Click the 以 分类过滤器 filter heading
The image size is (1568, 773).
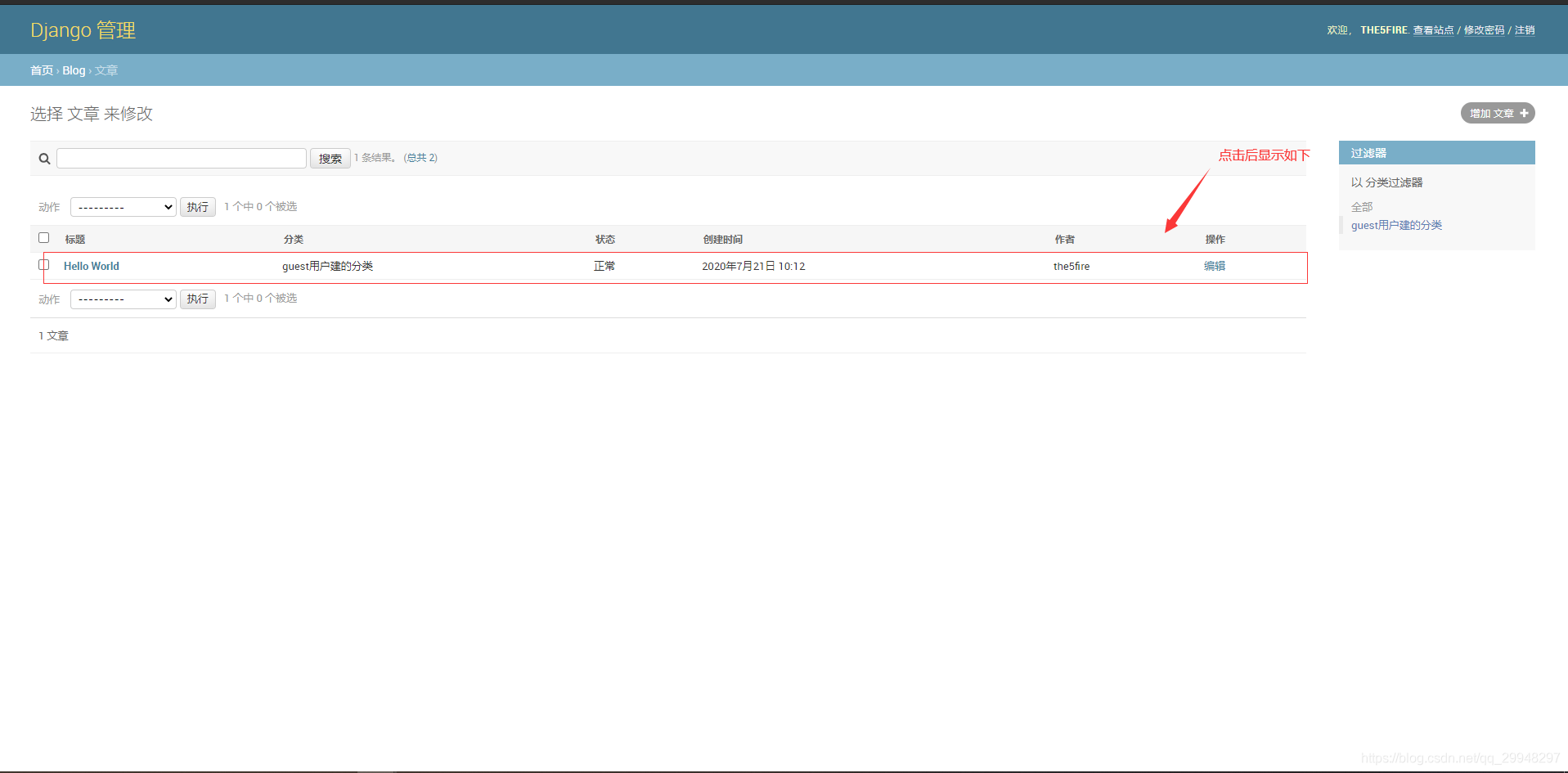(1387, 182)
